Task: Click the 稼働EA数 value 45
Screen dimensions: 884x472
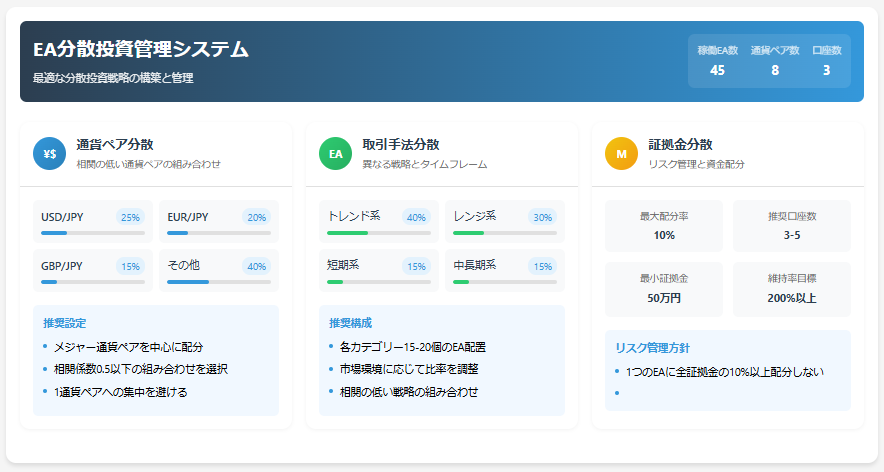Action: click(x=717, y=70)
